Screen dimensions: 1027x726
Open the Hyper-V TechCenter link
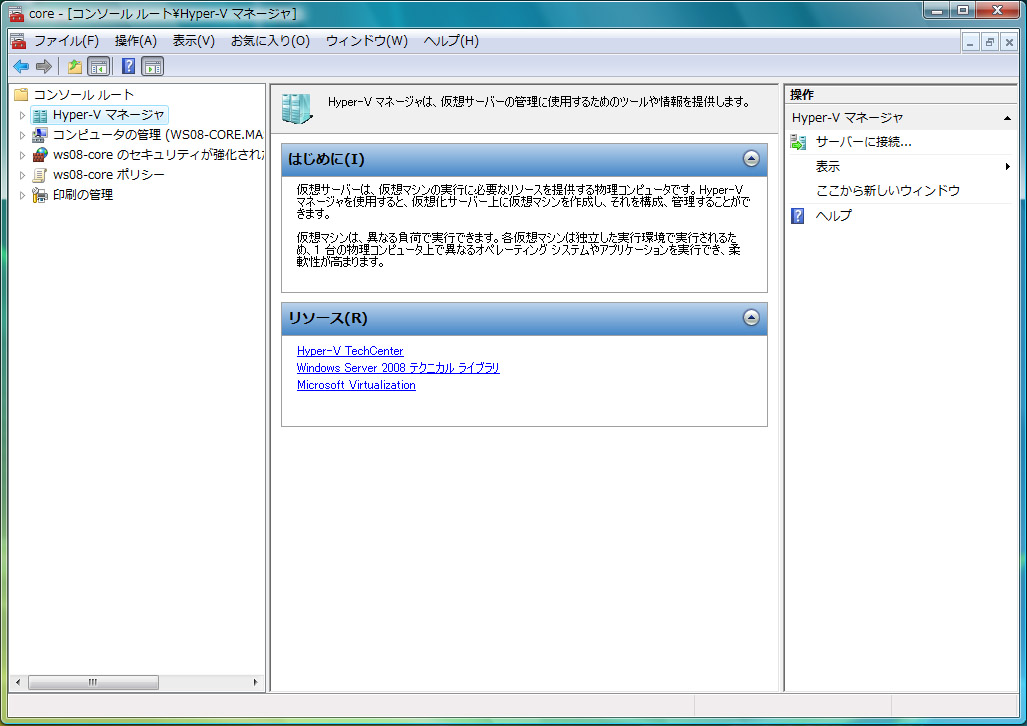coord(350,351)
